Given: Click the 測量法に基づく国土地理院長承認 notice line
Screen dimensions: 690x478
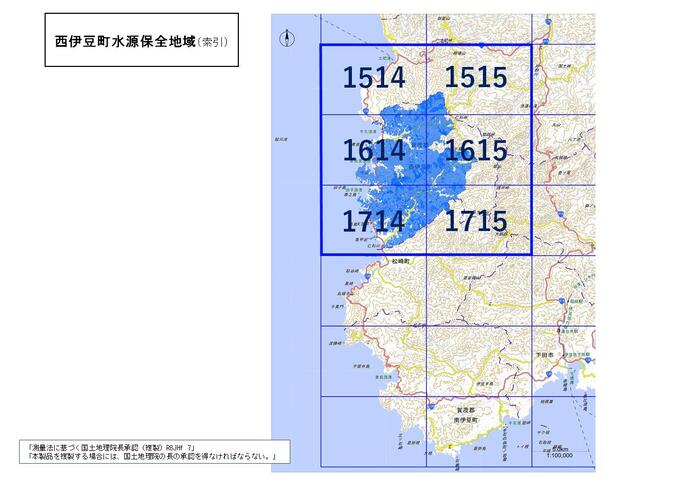Looking at the screenshot, I should [112, 448].
